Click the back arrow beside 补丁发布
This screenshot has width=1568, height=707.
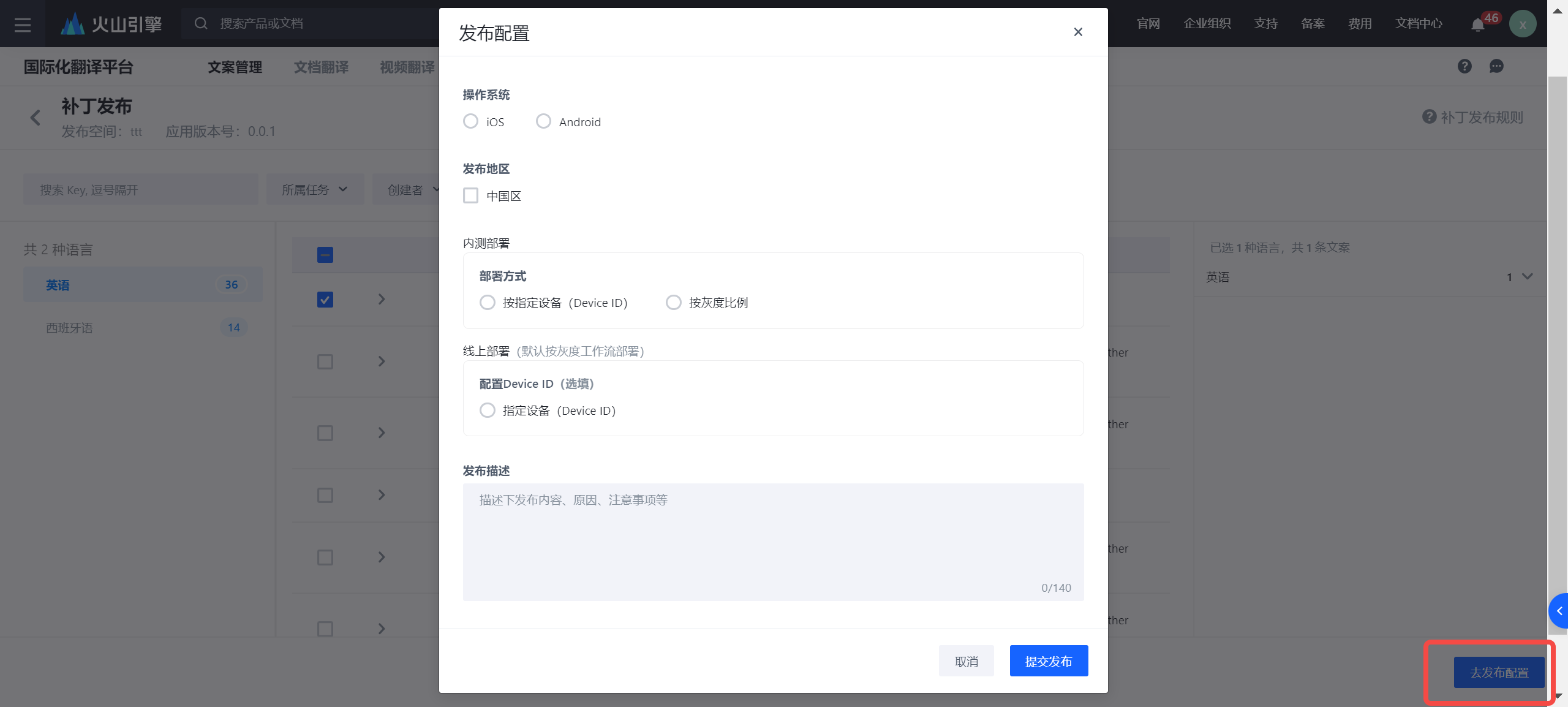click(36, 118)
